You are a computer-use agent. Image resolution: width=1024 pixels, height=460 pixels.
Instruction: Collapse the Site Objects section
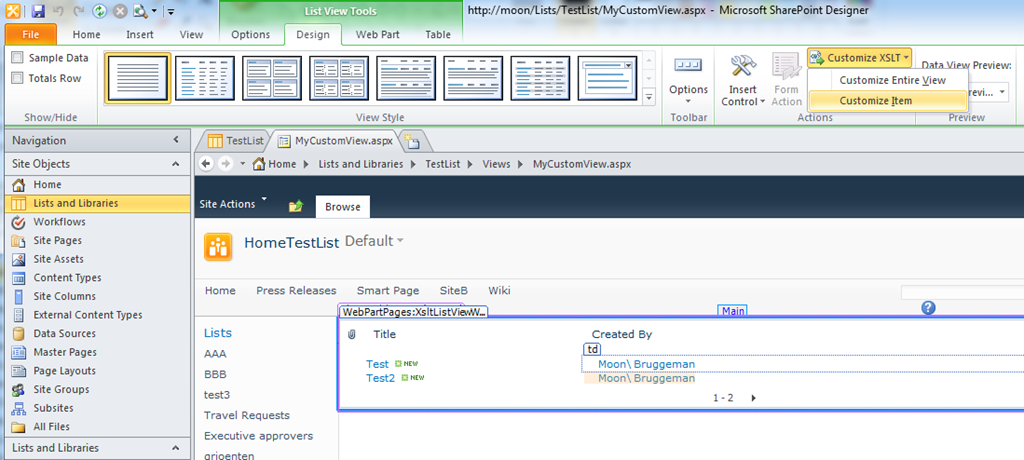177,164
